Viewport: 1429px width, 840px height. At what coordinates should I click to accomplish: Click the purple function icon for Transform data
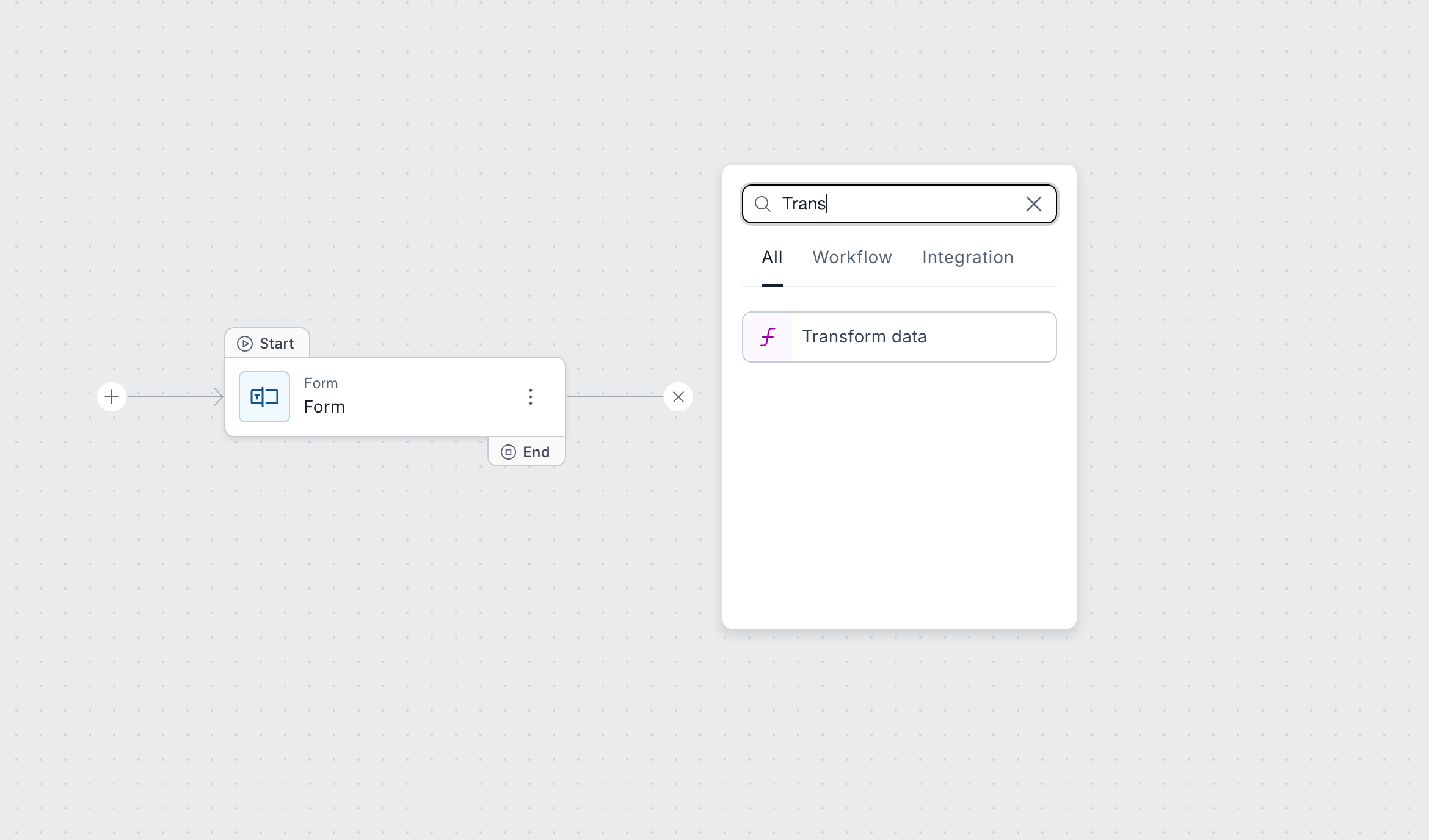[x=768, y=337]
